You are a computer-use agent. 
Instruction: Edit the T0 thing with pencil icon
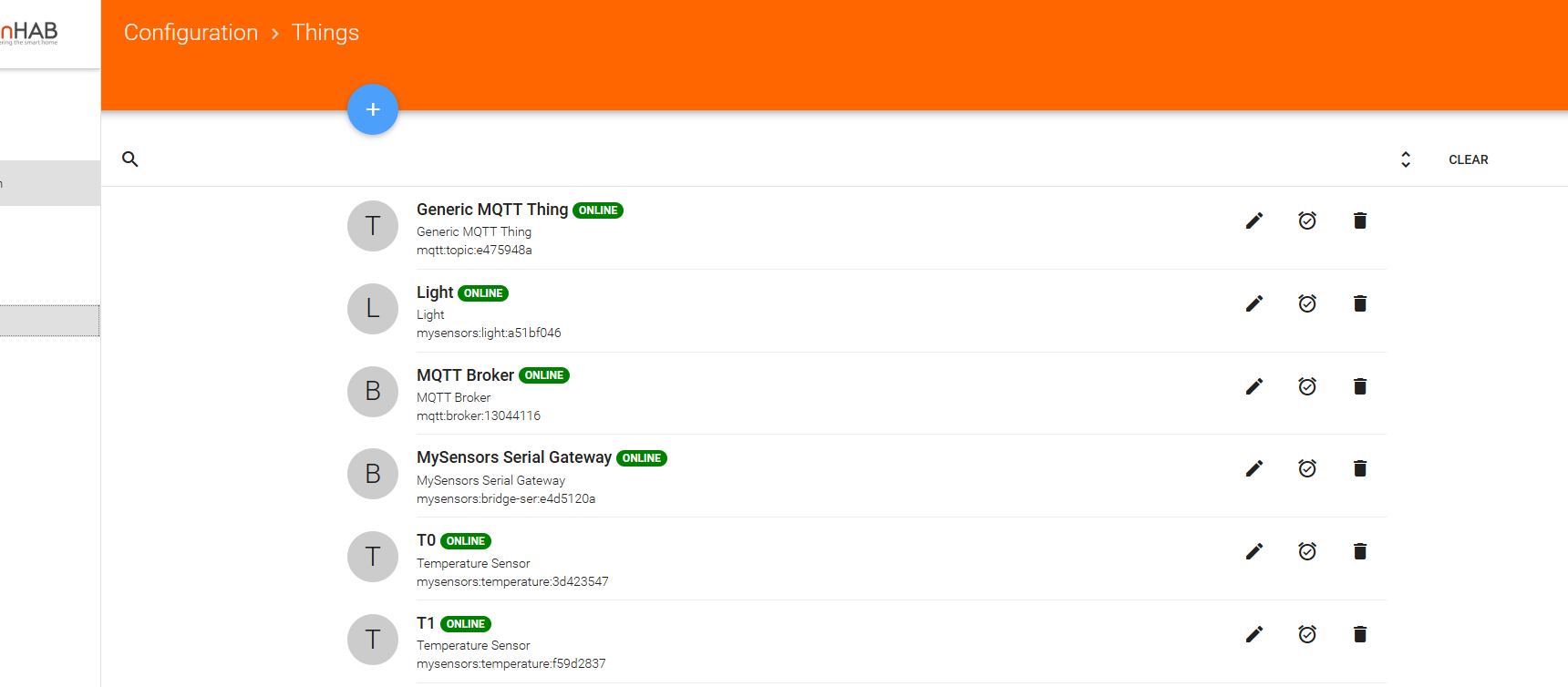pos(1254,551)
